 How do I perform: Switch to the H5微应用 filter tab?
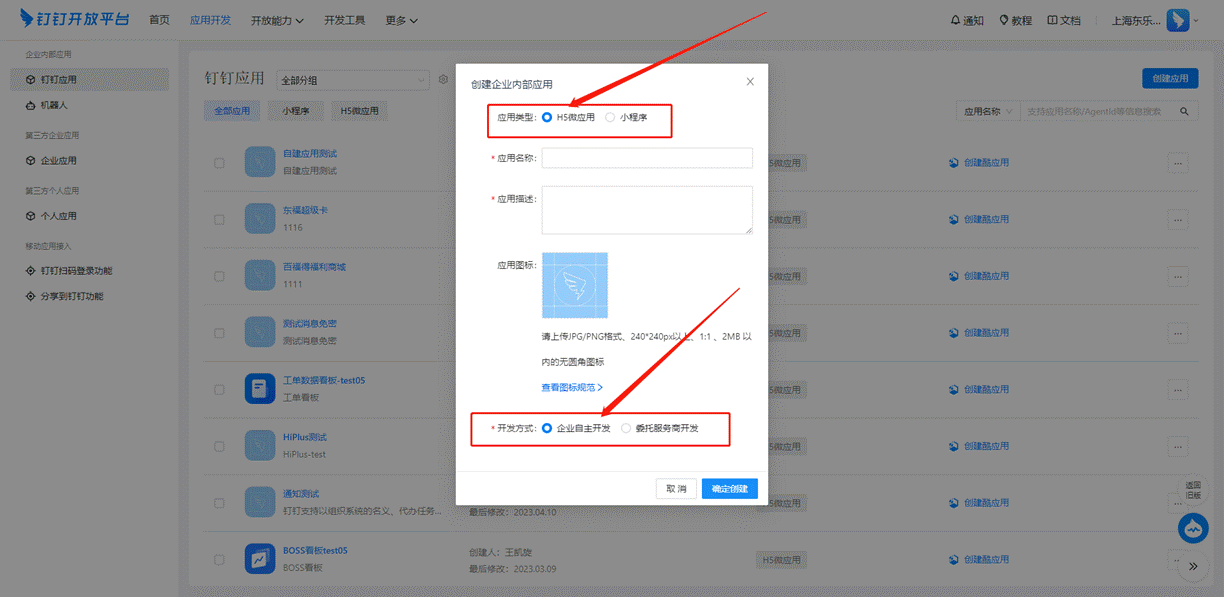[x=359, y=111]
